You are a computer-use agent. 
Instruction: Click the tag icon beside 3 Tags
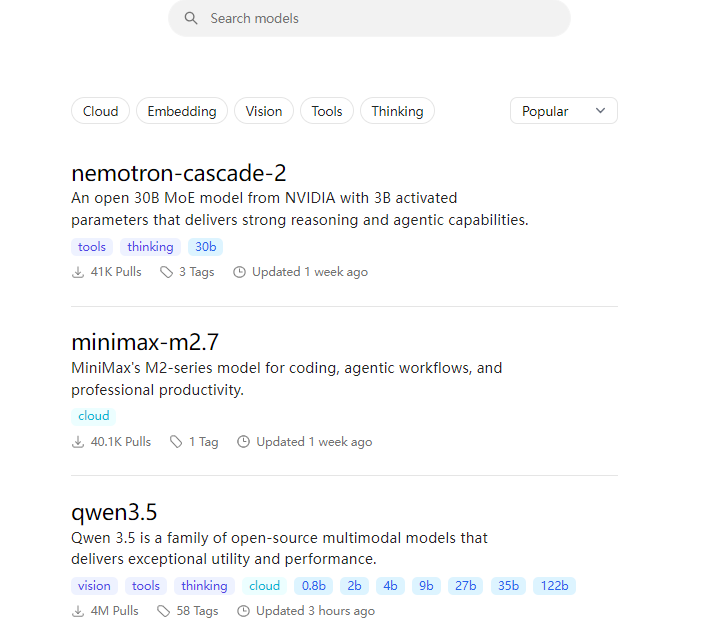(x=166, y=272)
